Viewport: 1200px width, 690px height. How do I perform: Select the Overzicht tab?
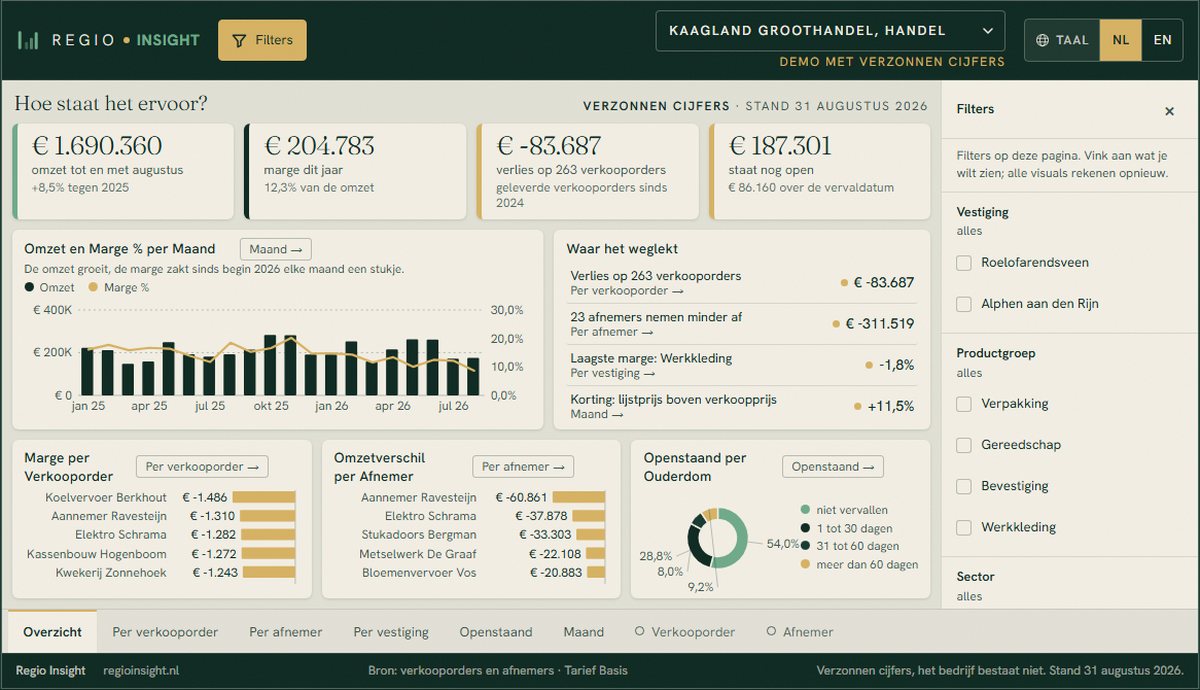pyautogui.click(x=53, y=632)
